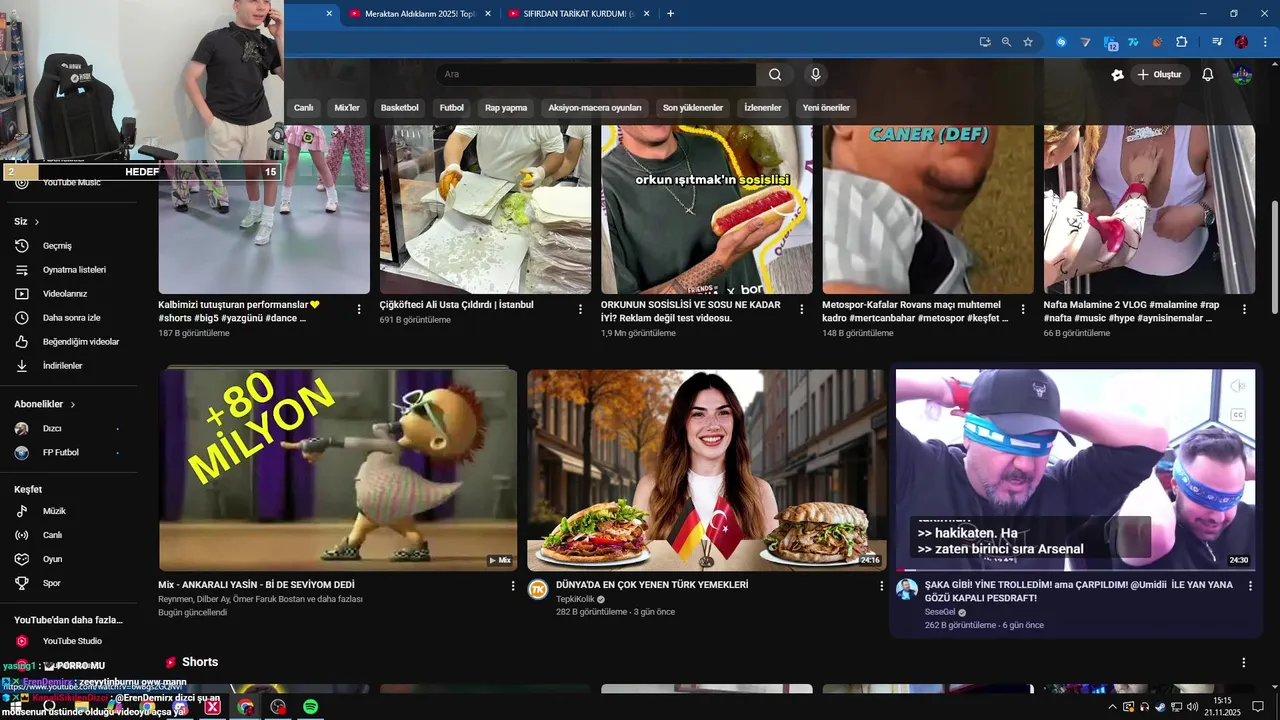Switch to Sıfırdan Tarikat Kurdum browser tab

(580, 14)
